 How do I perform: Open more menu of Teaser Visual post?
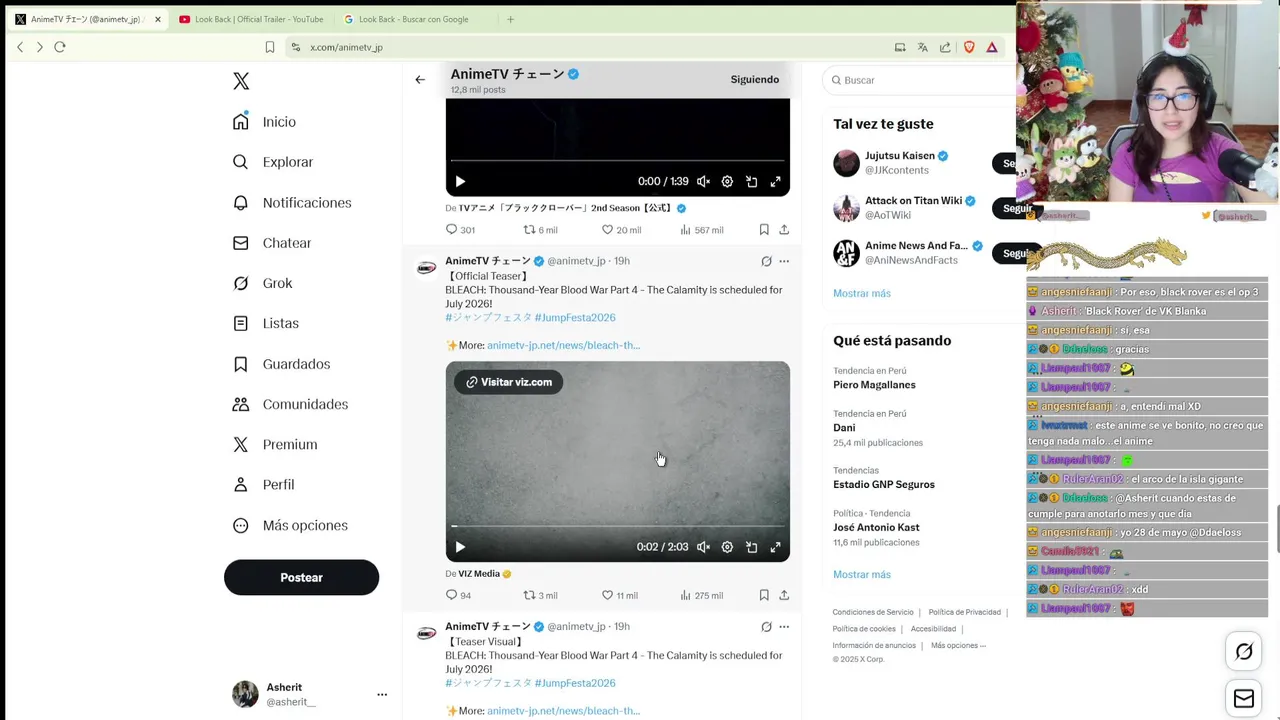[x=784, y=627]
